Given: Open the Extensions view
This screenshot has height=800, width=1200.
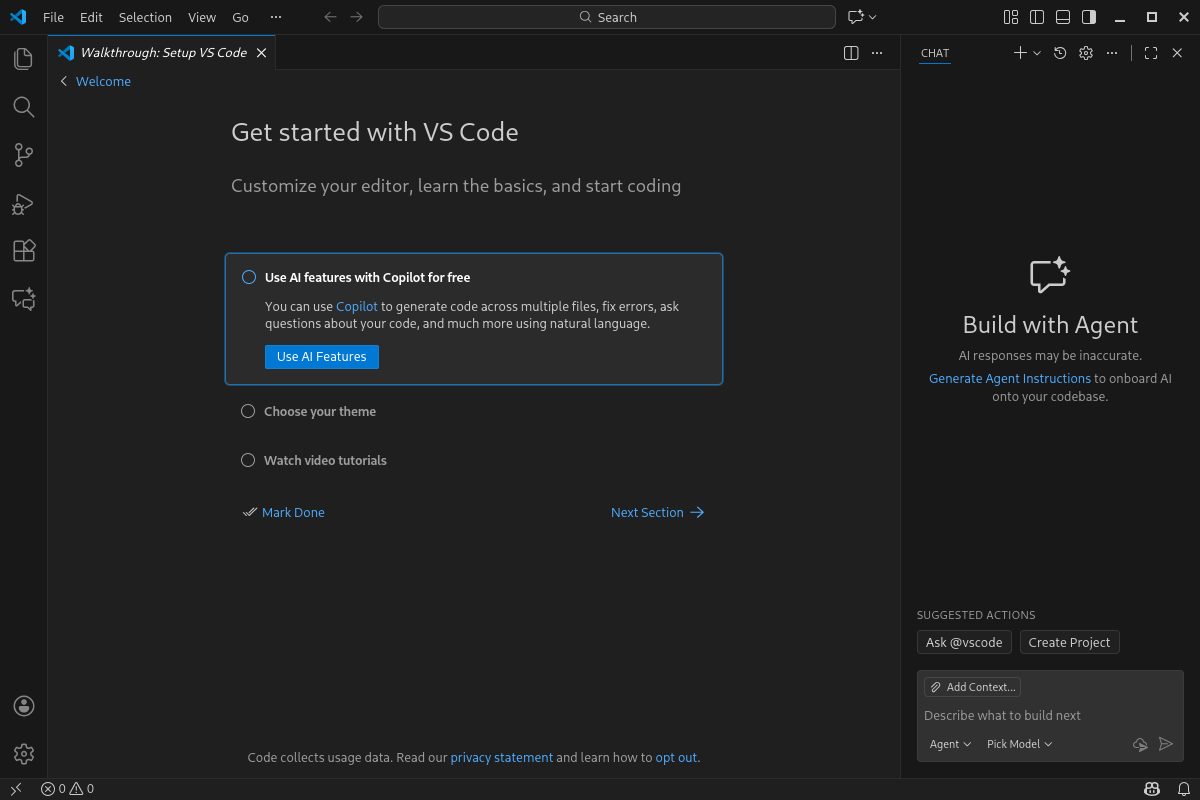Looking at the screenshot, I should (24, 251).
